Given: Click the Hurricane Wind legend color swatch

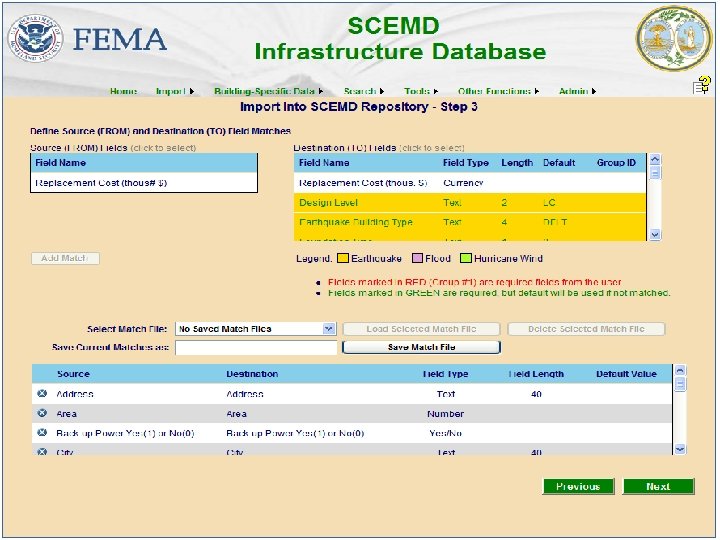Looking at the screenshot, I should point(466,258).
